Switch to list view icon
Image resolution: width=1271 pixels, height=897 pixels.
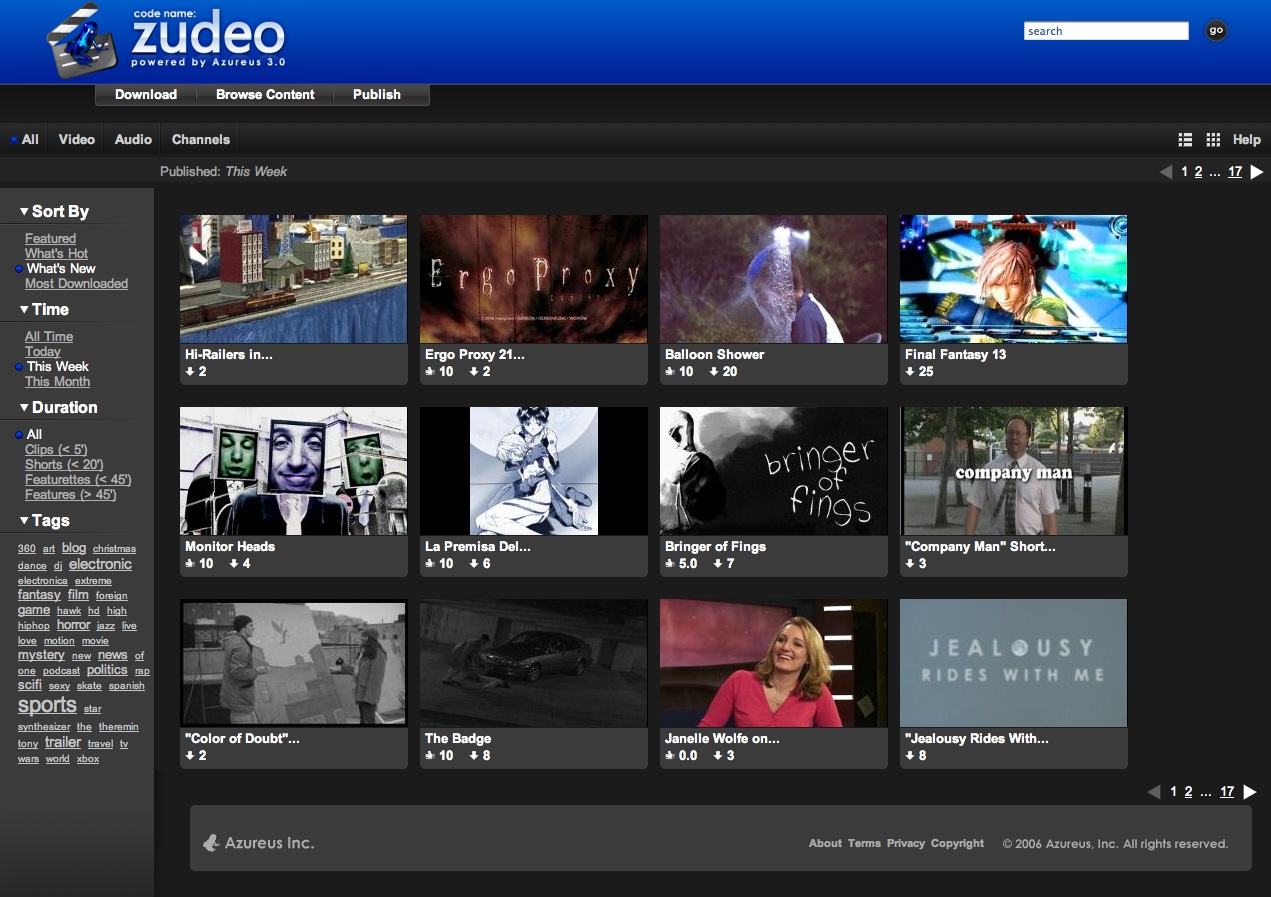1185,140
